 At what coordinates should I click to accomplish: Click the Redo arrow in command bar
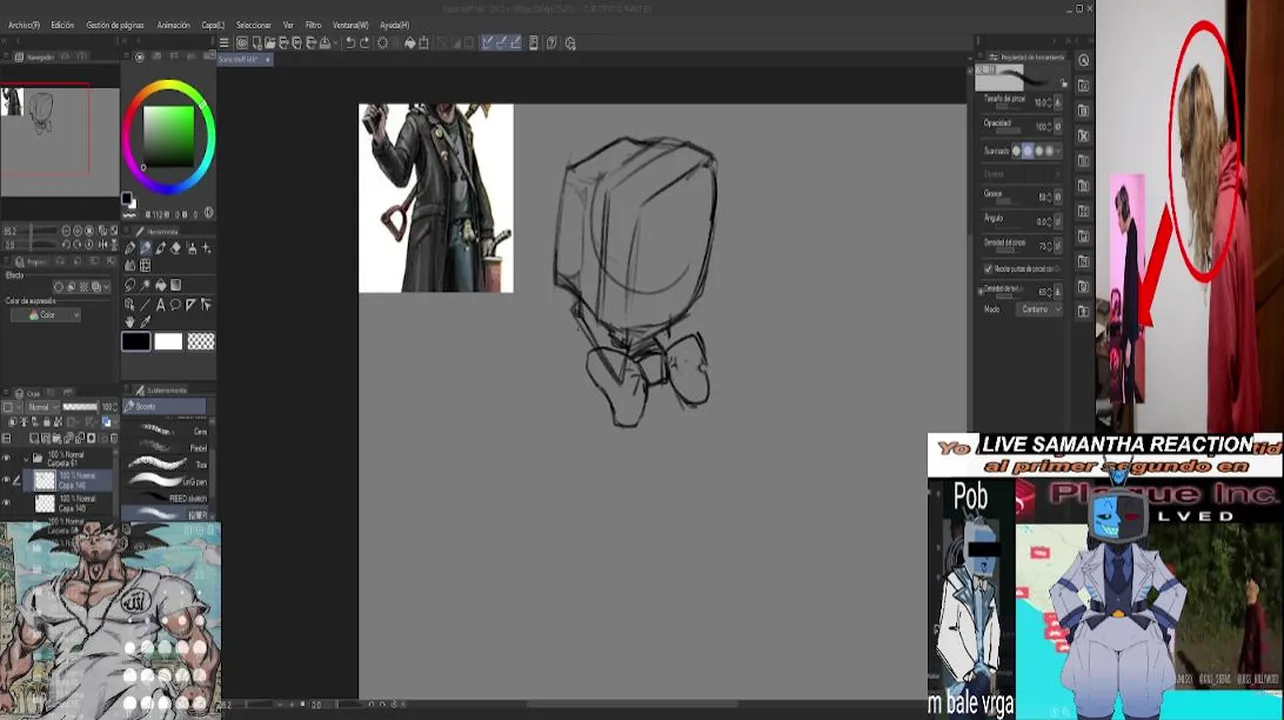[x=364, y=43]
